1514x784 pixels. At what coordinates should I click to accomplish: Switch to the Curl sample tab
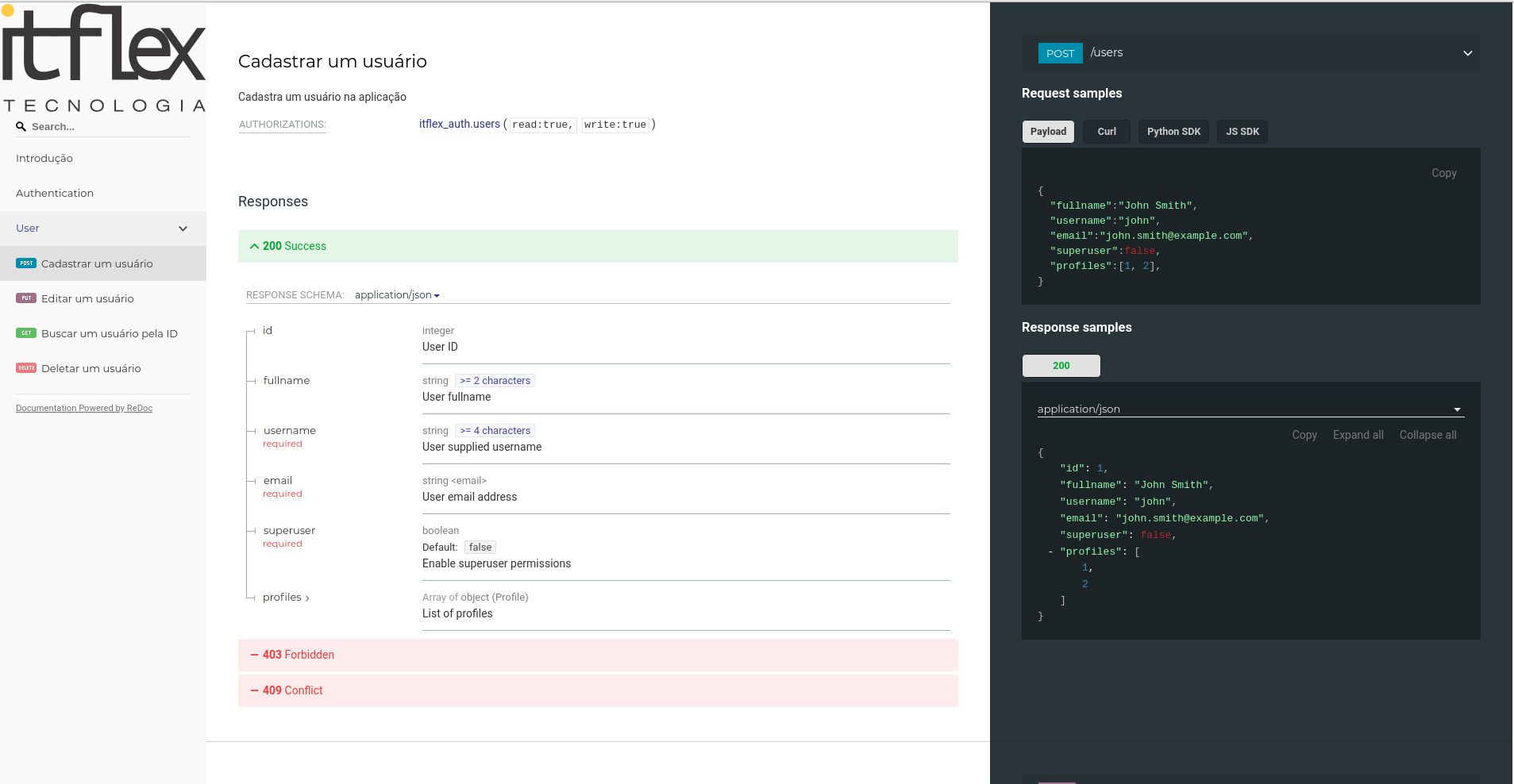1107,132
